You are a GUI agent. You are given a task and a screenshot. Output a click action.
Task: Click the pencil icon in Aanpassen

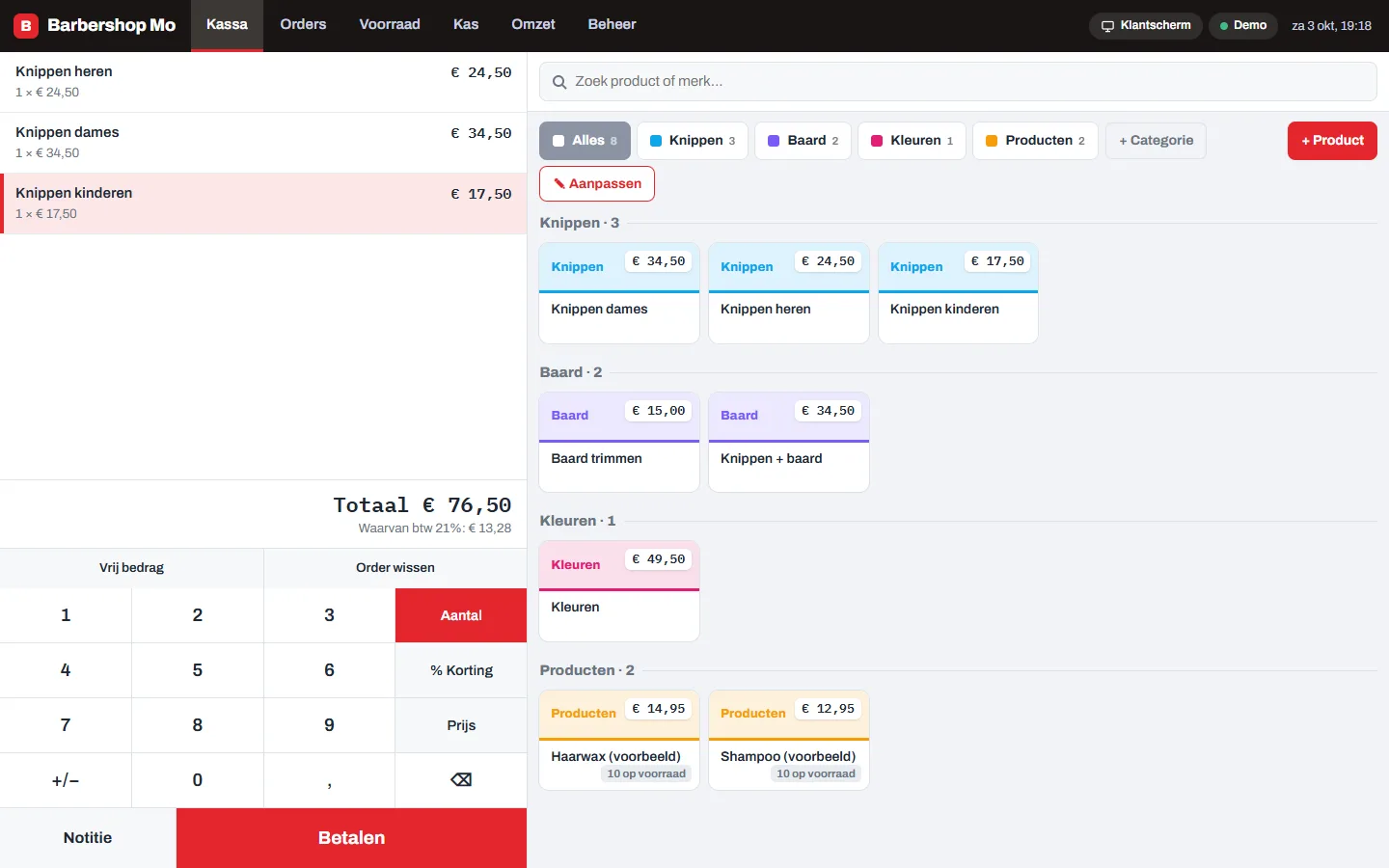coord(558,183)
